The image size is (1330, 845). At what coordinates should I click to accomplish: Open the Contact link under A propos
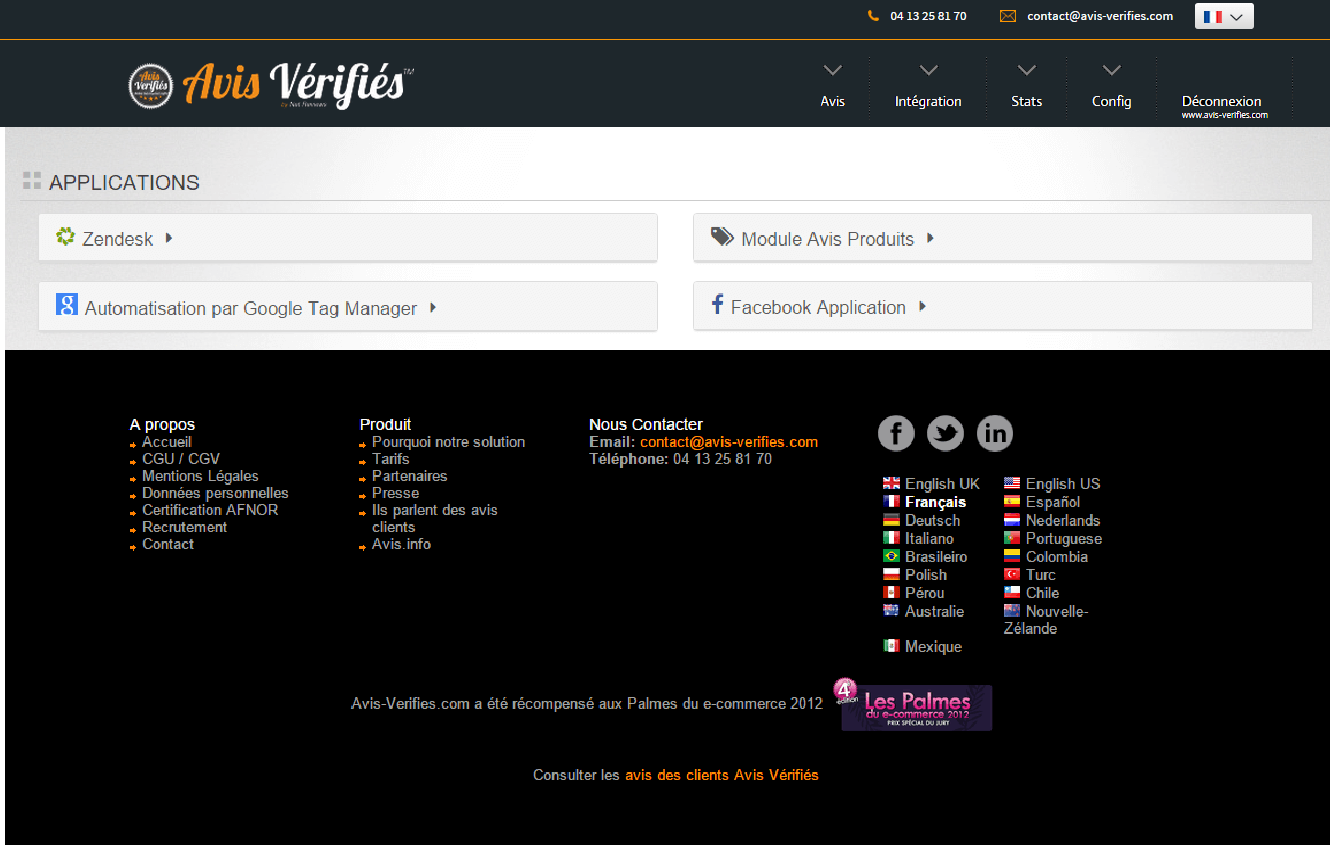168,544
